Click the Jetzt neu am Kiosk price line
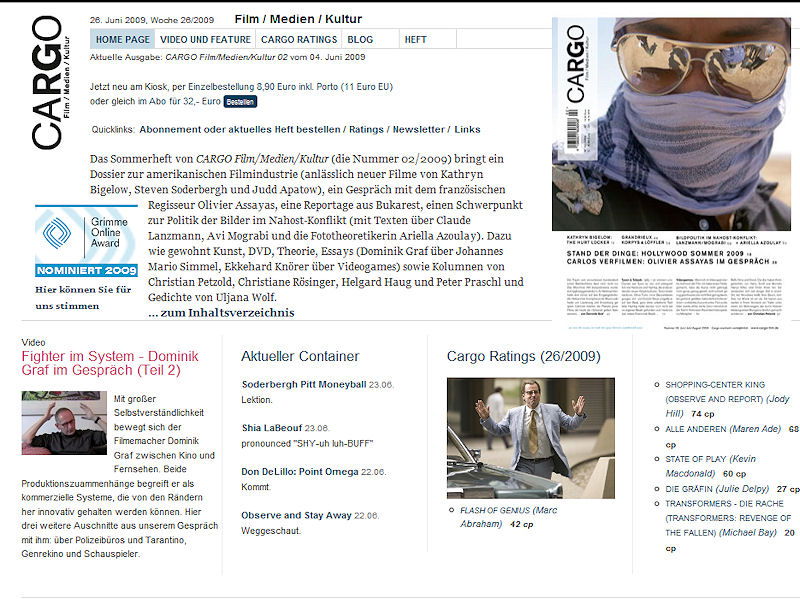Image resolution: width=800 pixels, height=600 pixels. click(x=241, y=87)
